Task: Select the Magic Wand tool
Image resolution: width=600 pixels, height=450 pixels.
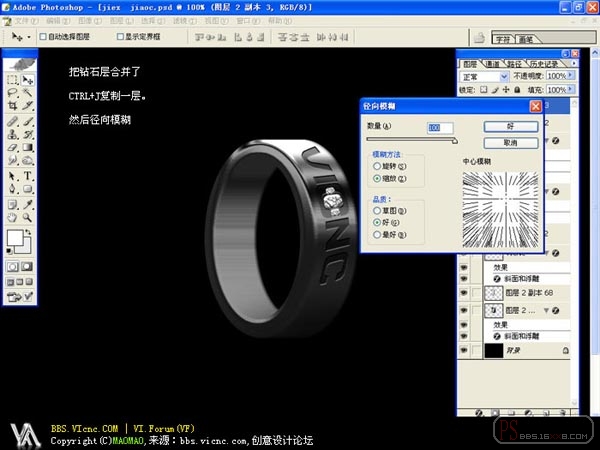Action: [x=28, y=93]
